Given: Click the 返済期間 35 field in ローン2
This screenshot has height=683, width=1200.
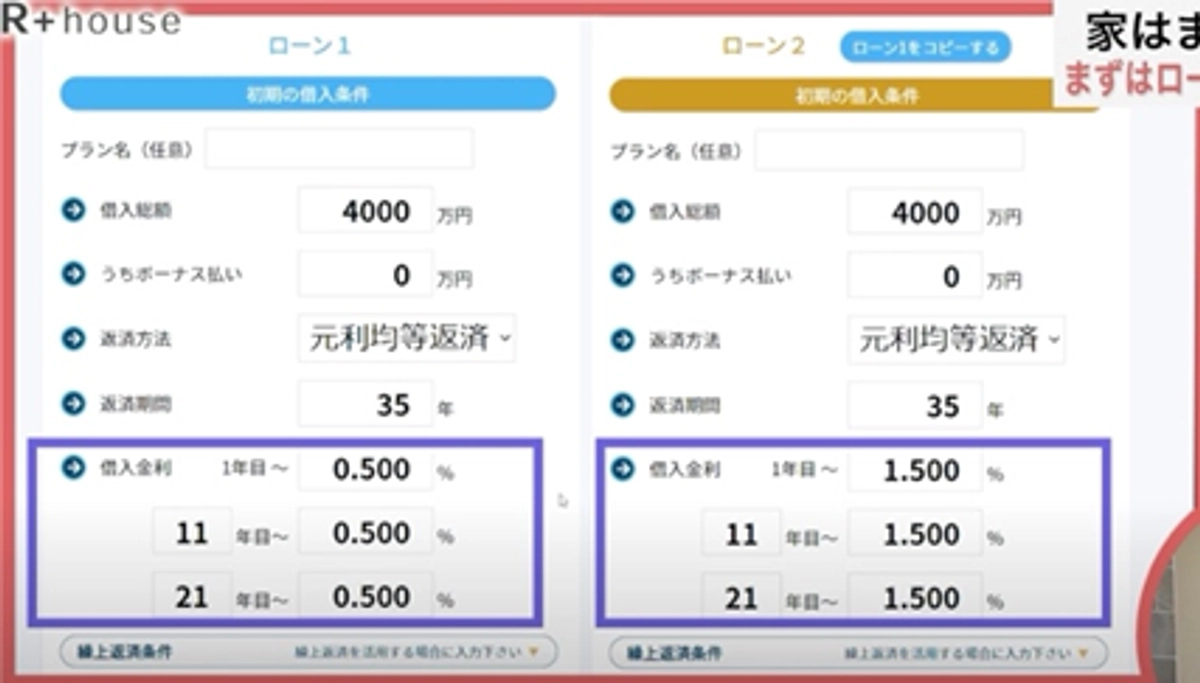Looking at the screenshot, I should point(915,406).
